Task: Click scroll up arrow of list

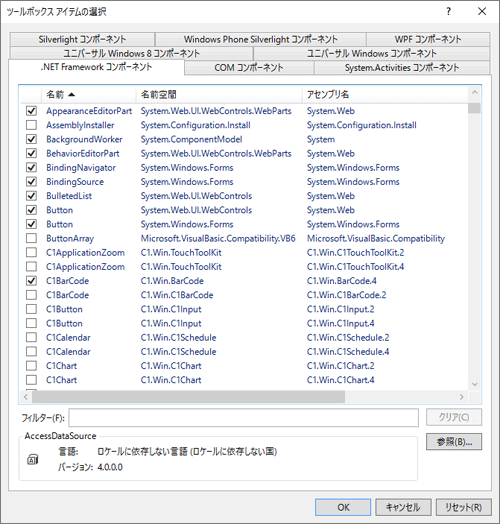Action: [474, 92]
